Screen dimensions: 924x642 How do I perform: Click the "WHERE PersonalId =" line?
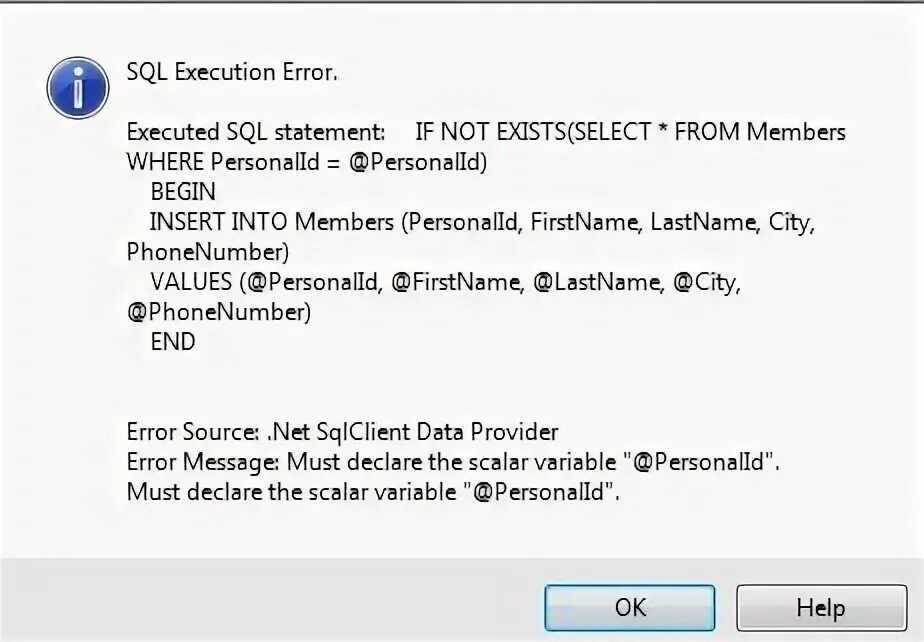(x=235, y=162)
